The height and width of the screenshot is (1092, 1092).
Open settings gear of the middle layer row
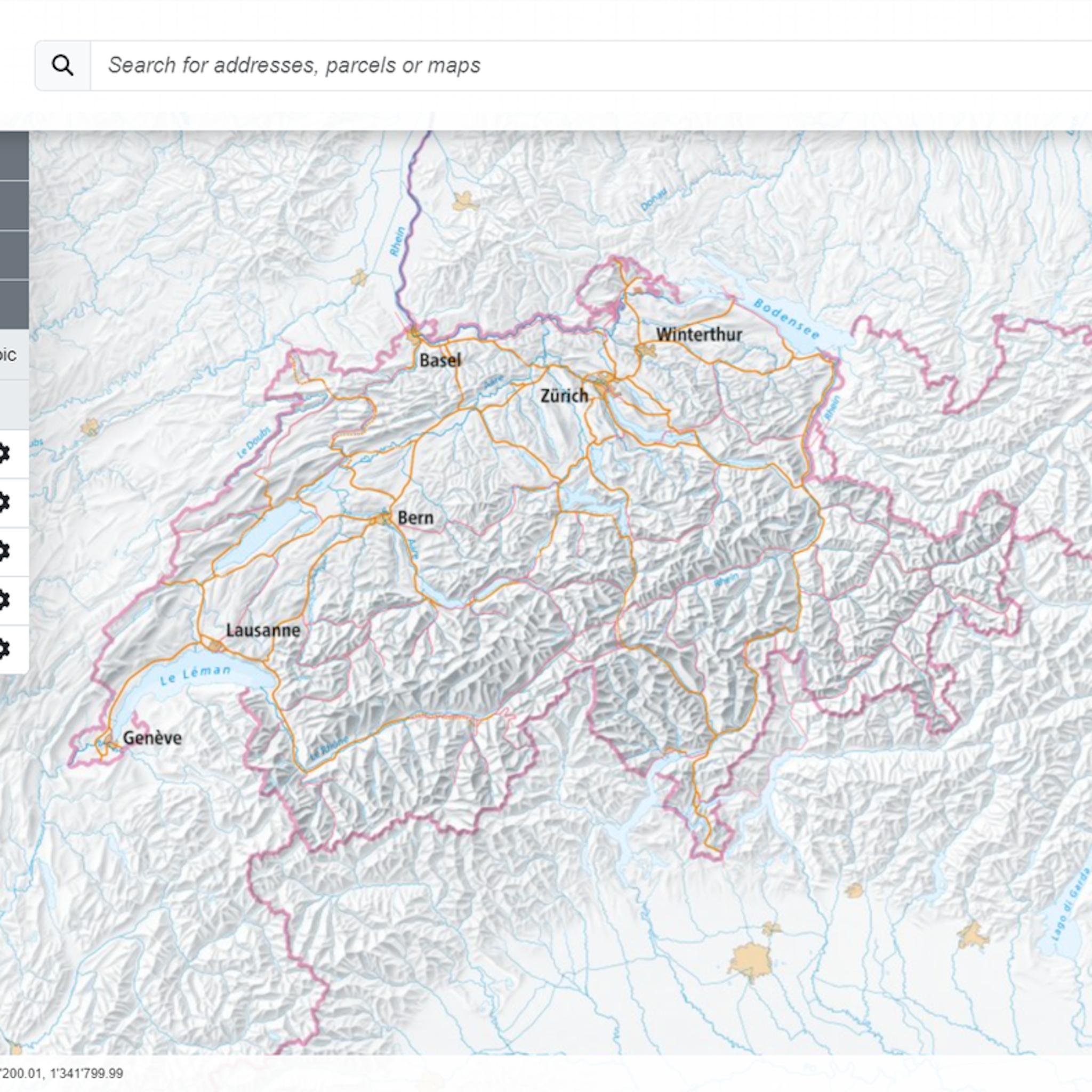pyautogui.click(x=3, y=551)
